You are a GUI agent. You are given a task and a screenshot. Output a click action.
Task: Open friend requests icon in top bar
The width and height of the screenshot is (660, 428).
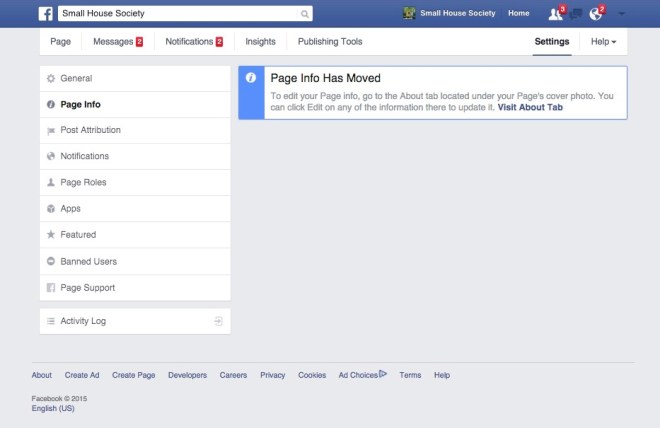point(556,14)
